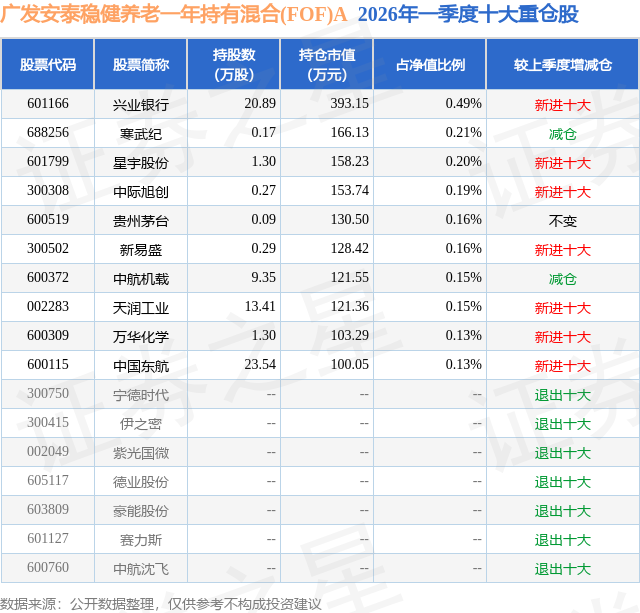The image size is (640, 613).
Task: Select stock code 605117
Action: [48, 480]
